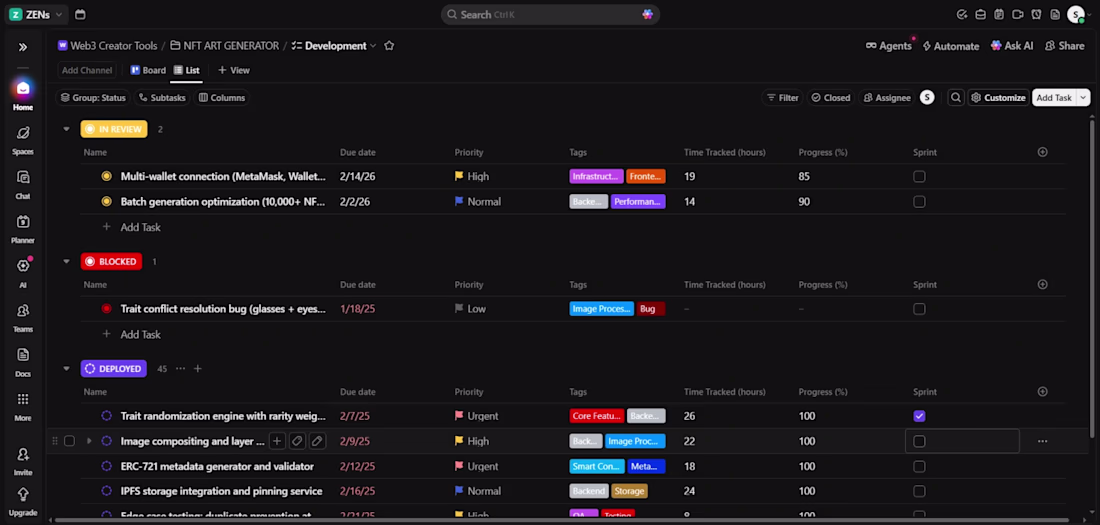Click plus icon beside DEPLOYED group count
The image size is (1100, 525).
point(198,368)
